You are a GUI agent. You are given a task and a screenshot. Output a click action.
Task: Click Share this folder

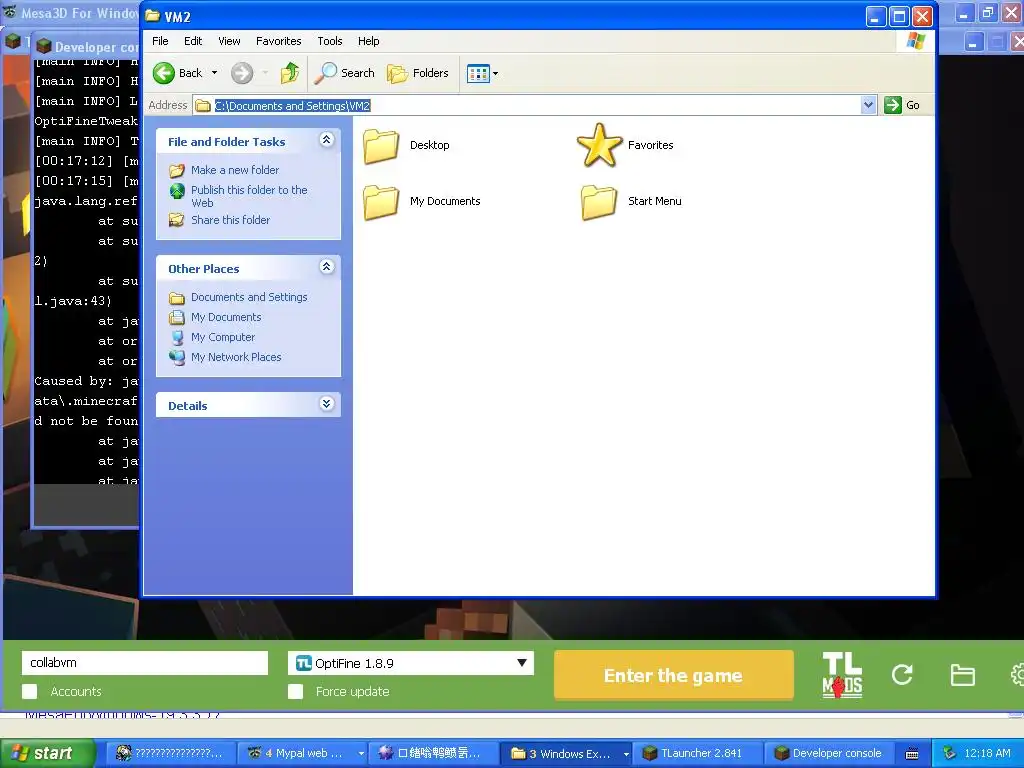pyautogui.click(x=230, y=220)
